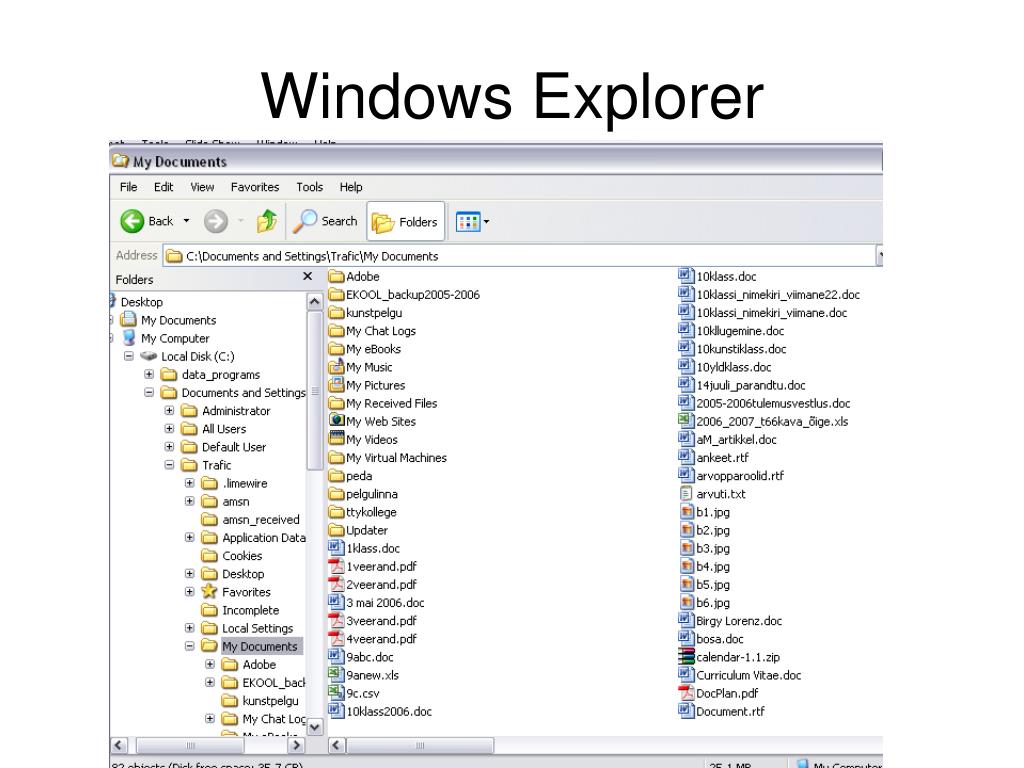Select the 1veerand.pdf file icon
This screenshot has height=768, width=1024.
pyautogui.click(x=336, y=566)
